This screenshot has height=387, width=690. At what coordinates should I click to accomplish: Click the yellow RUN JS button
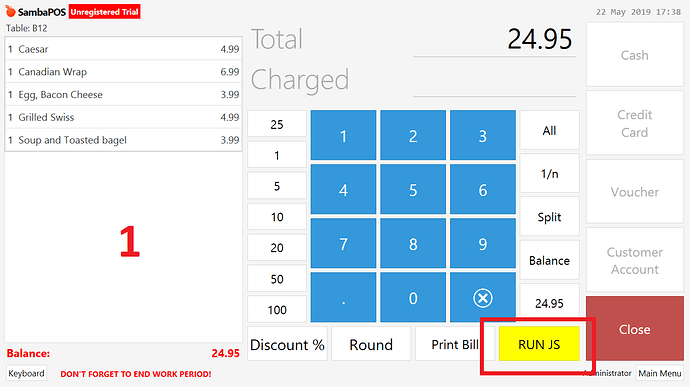[539, 344]
